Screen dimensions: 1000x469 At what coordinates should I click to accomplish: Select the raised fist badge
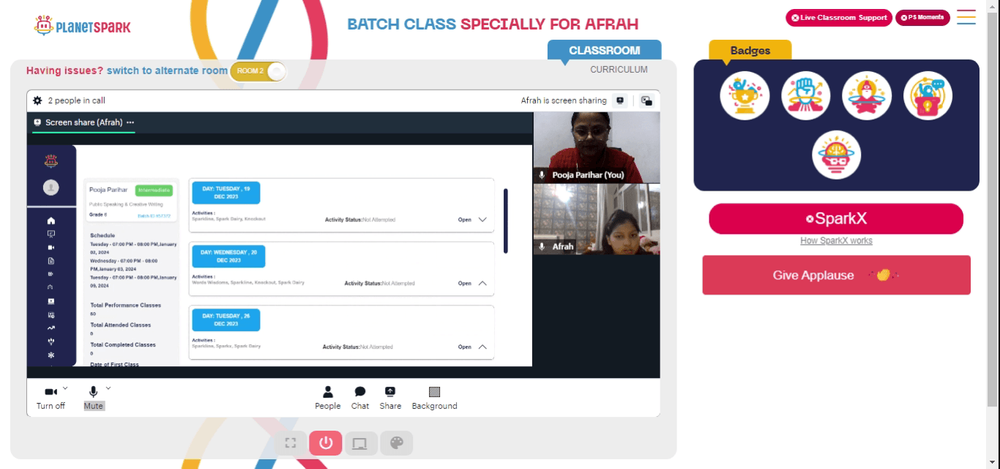pos(805,96)
